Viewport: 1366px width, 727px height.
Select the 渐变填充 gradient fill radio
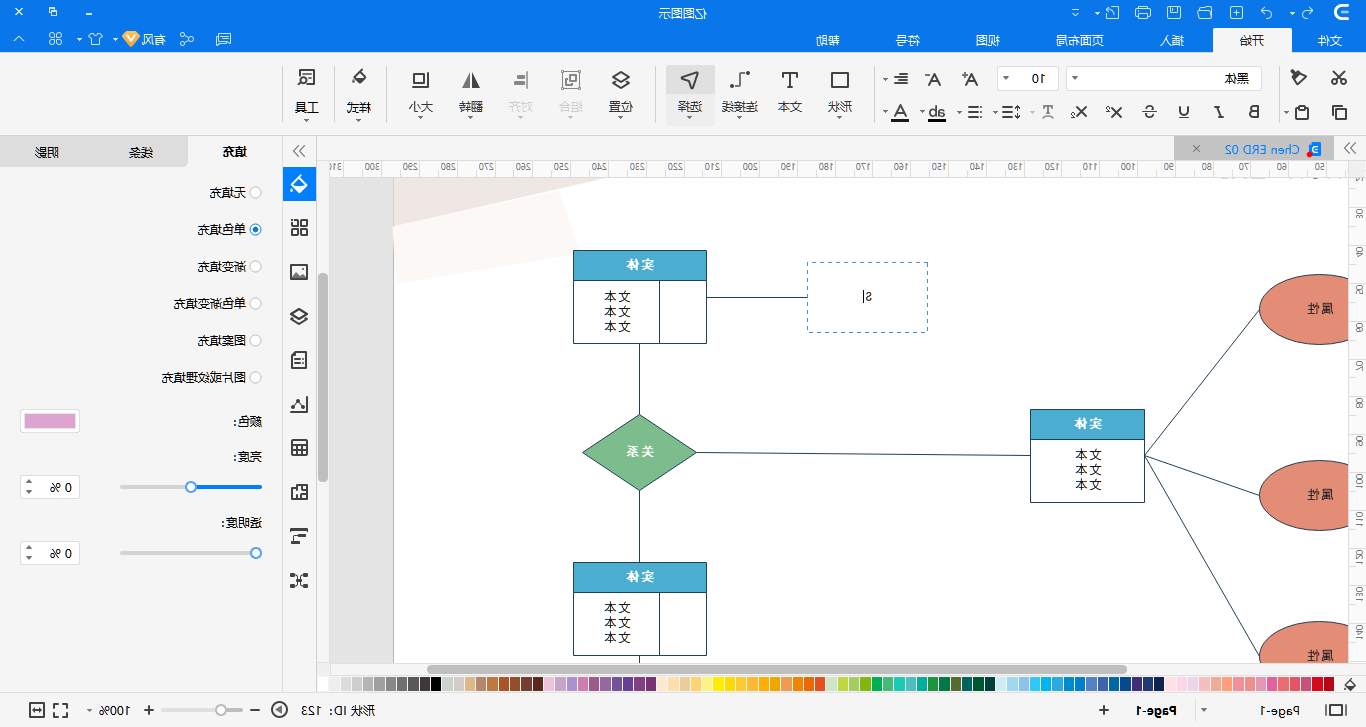click(x=255, y=267)
